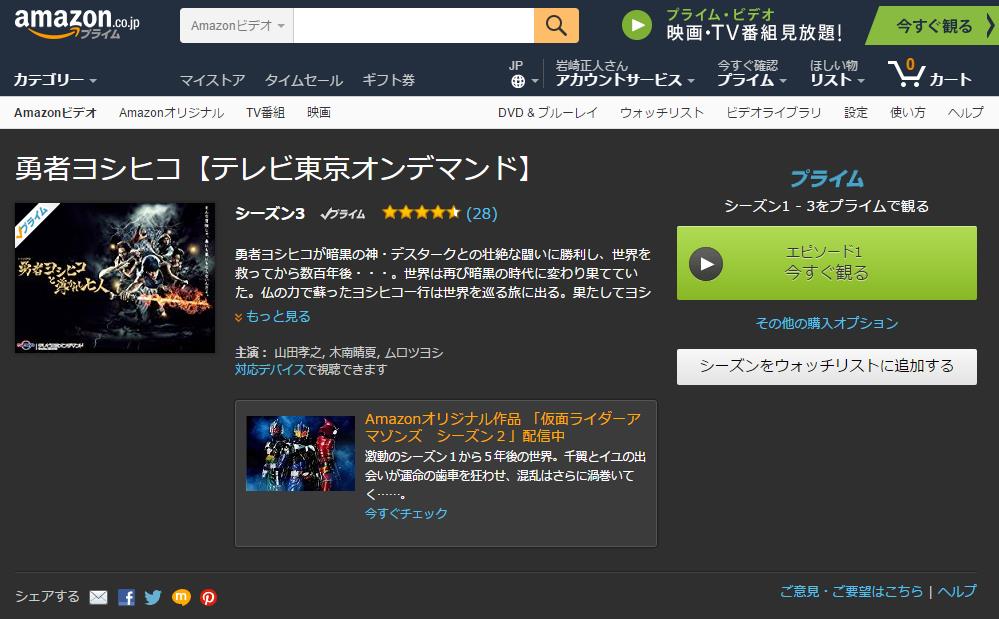
Task: Click the JP globe language icon
Action: click(x=518, y=81)
